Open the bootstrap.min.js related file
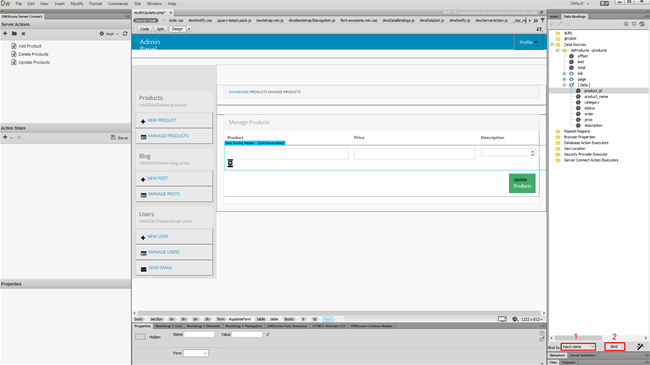Image resolution: width=650 pixels, height=365 pixels. tap(270, 20)
